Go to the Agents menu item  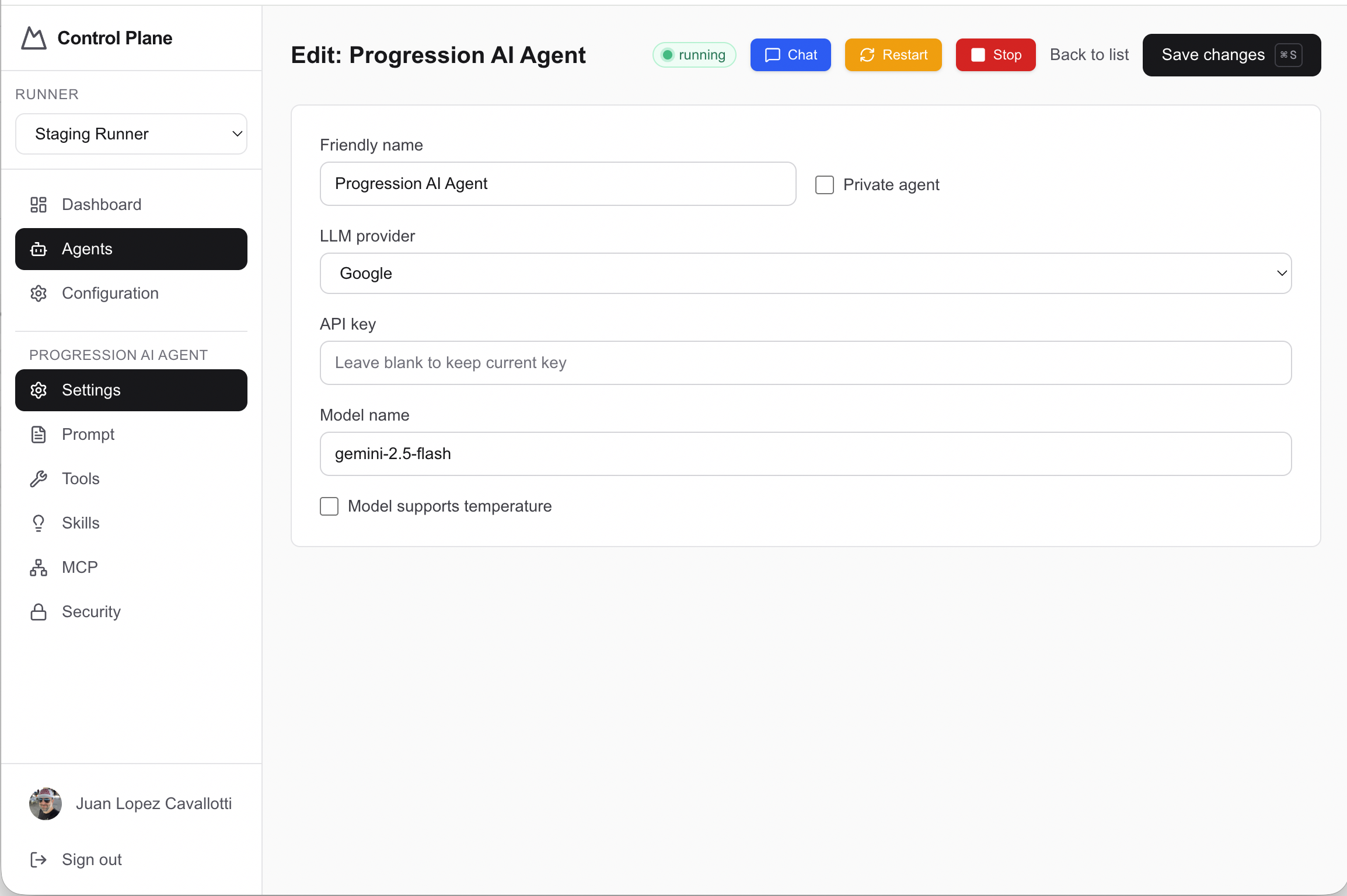pyautogui.click(x=131, y=249)
